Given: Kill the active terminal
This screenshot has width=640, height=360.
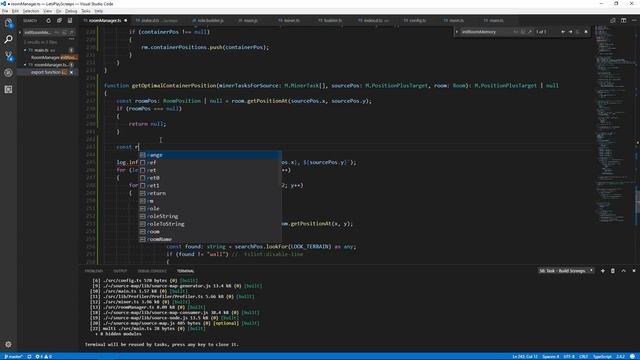Looking at the screenshot, I should coord(613,271).
